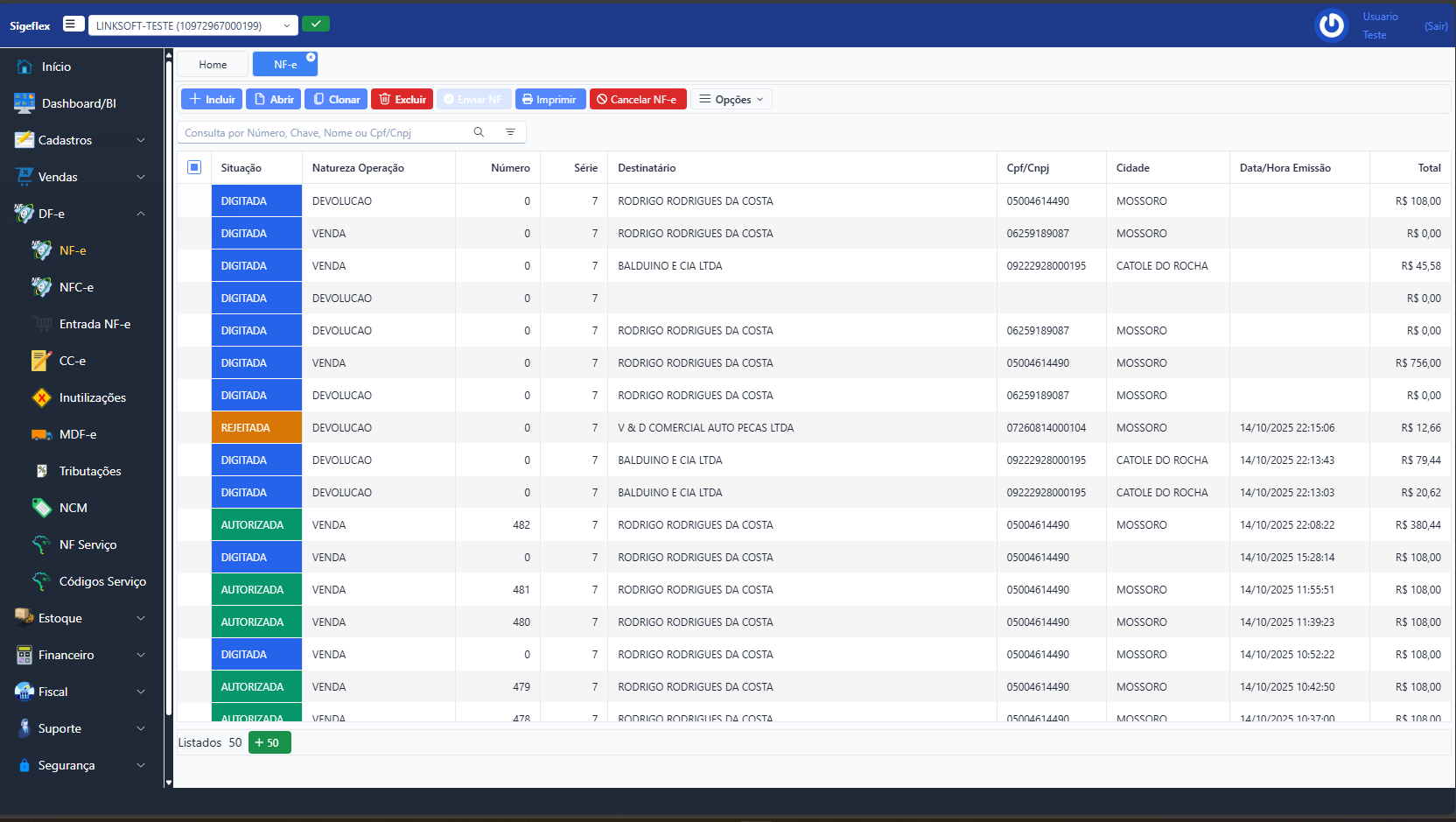Click the Cancelar NF-e button
The height and width of the screenshot is (822, 1456).
coord(638,99)
